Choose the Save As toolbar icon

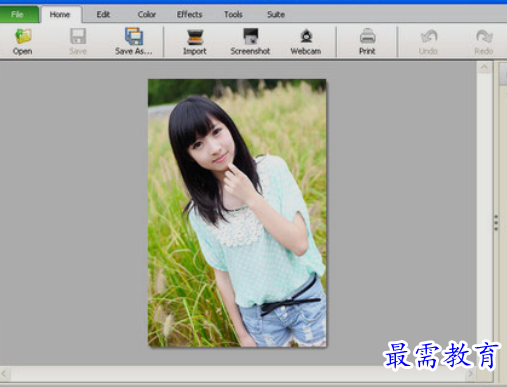[134, 36]
